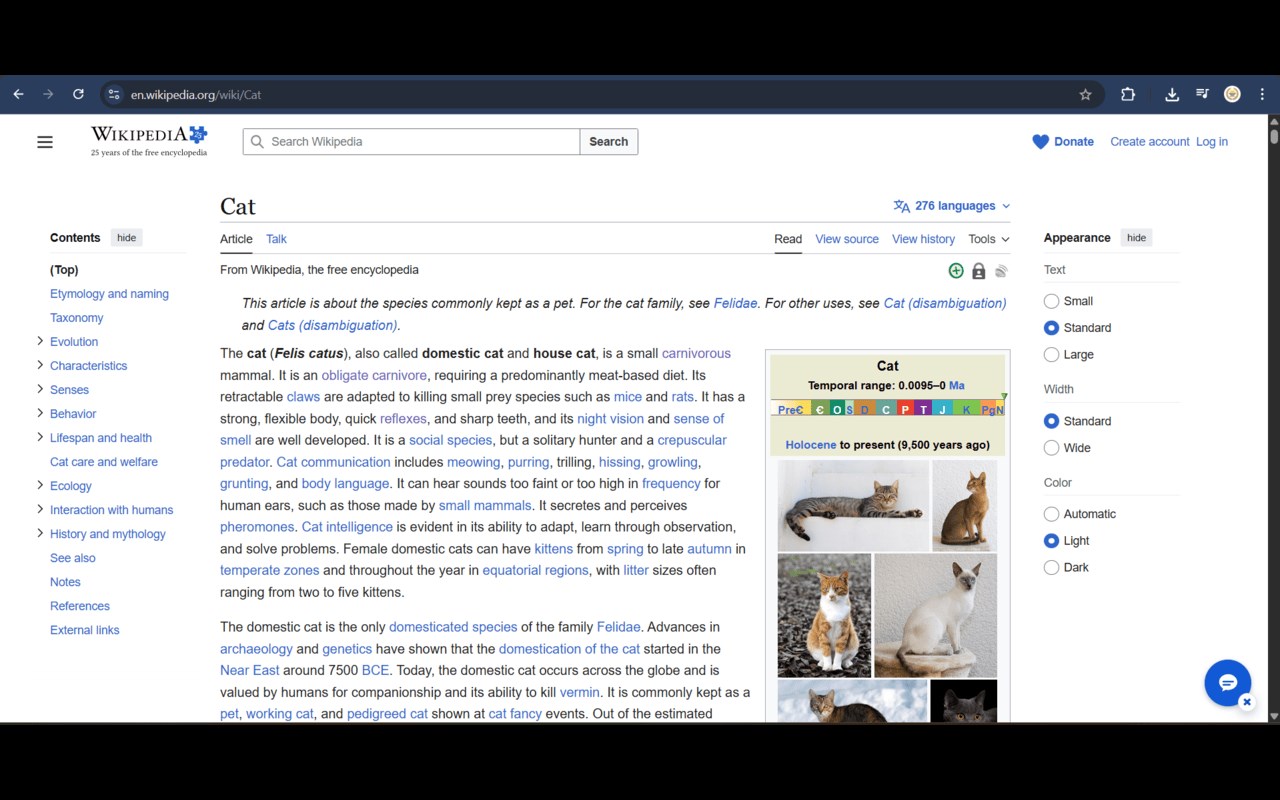Reload the page with the refresh icon
The height and width of the screenshot is (800, 1280).
(x=78, y=94)
